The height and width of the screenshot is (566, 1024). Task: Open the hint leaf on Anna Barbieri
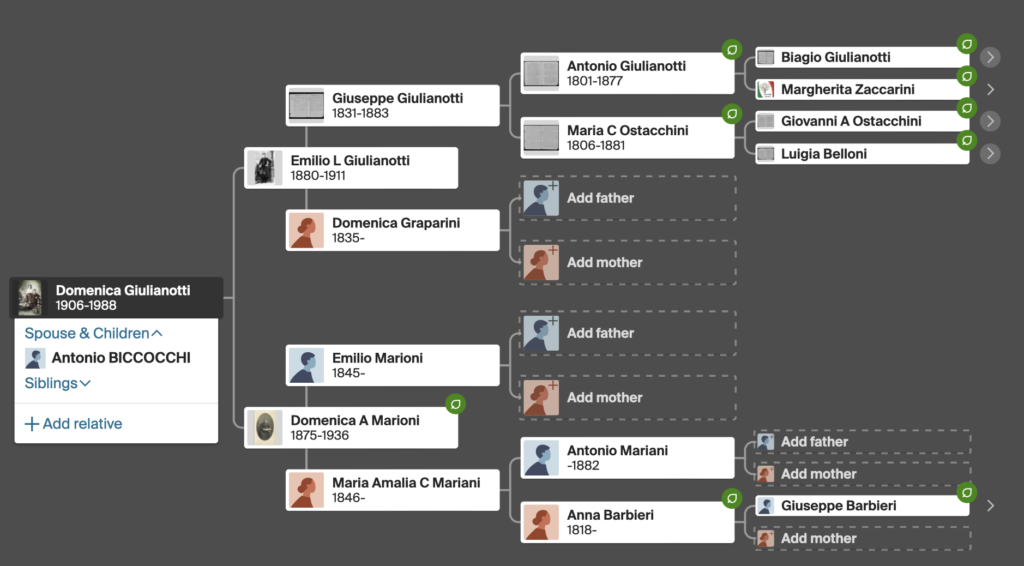click(732, 499)
